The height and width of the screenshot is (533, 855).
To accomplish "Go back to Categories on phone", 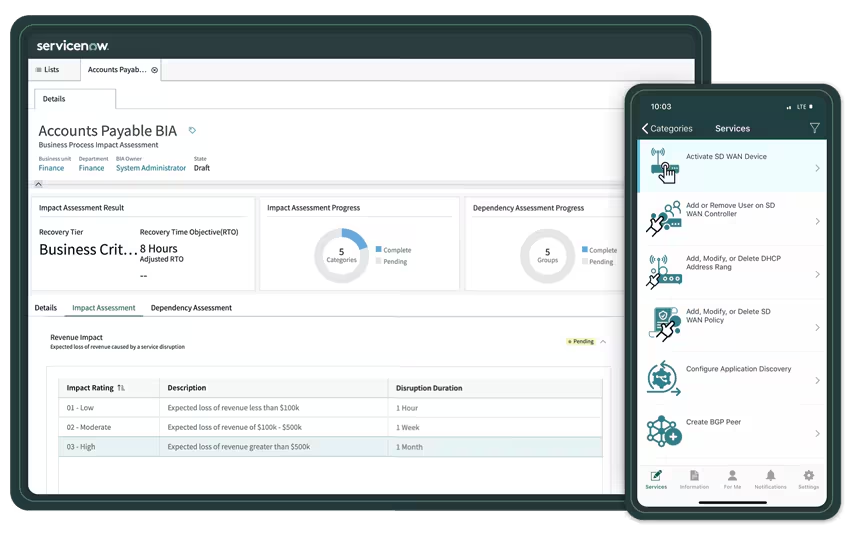I will pos(667,128).
